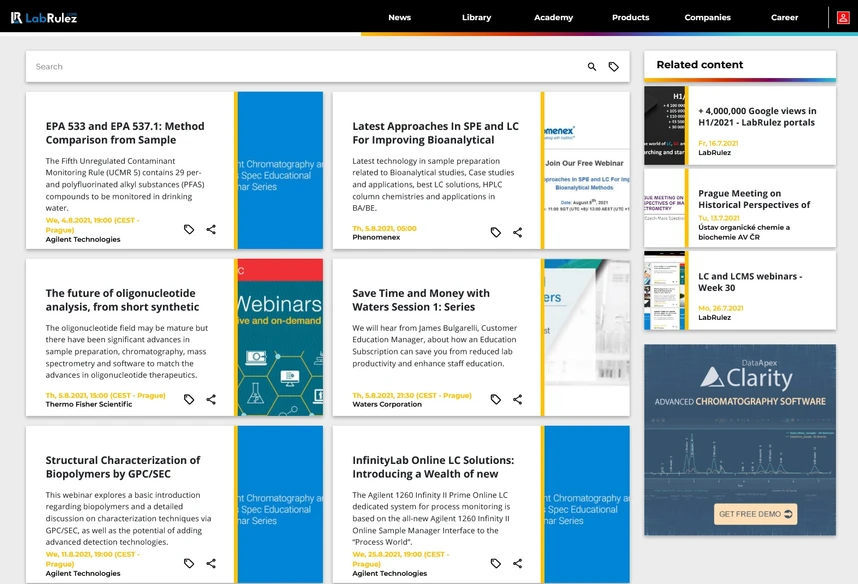Click Phenomenex webinar image on SPE card
This screenshot has height=584, width=858.
tap(587, 170)
